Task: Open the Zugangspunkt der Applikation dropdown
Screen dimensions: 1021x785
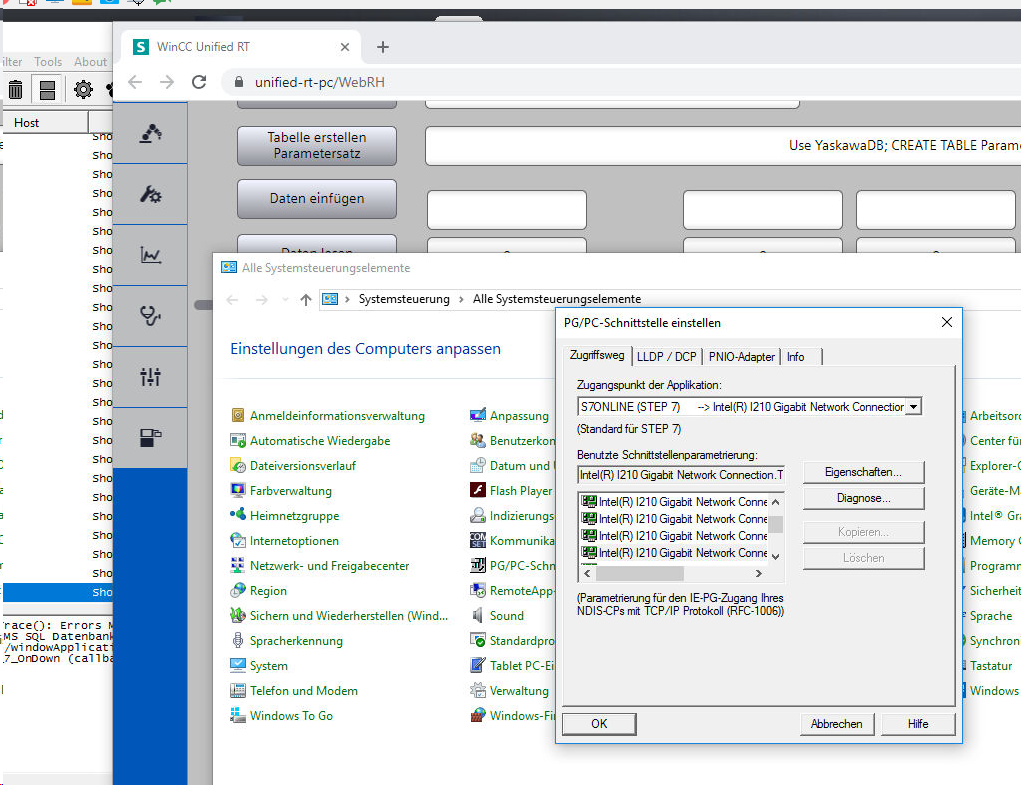Action: click(x=912, y=407)
